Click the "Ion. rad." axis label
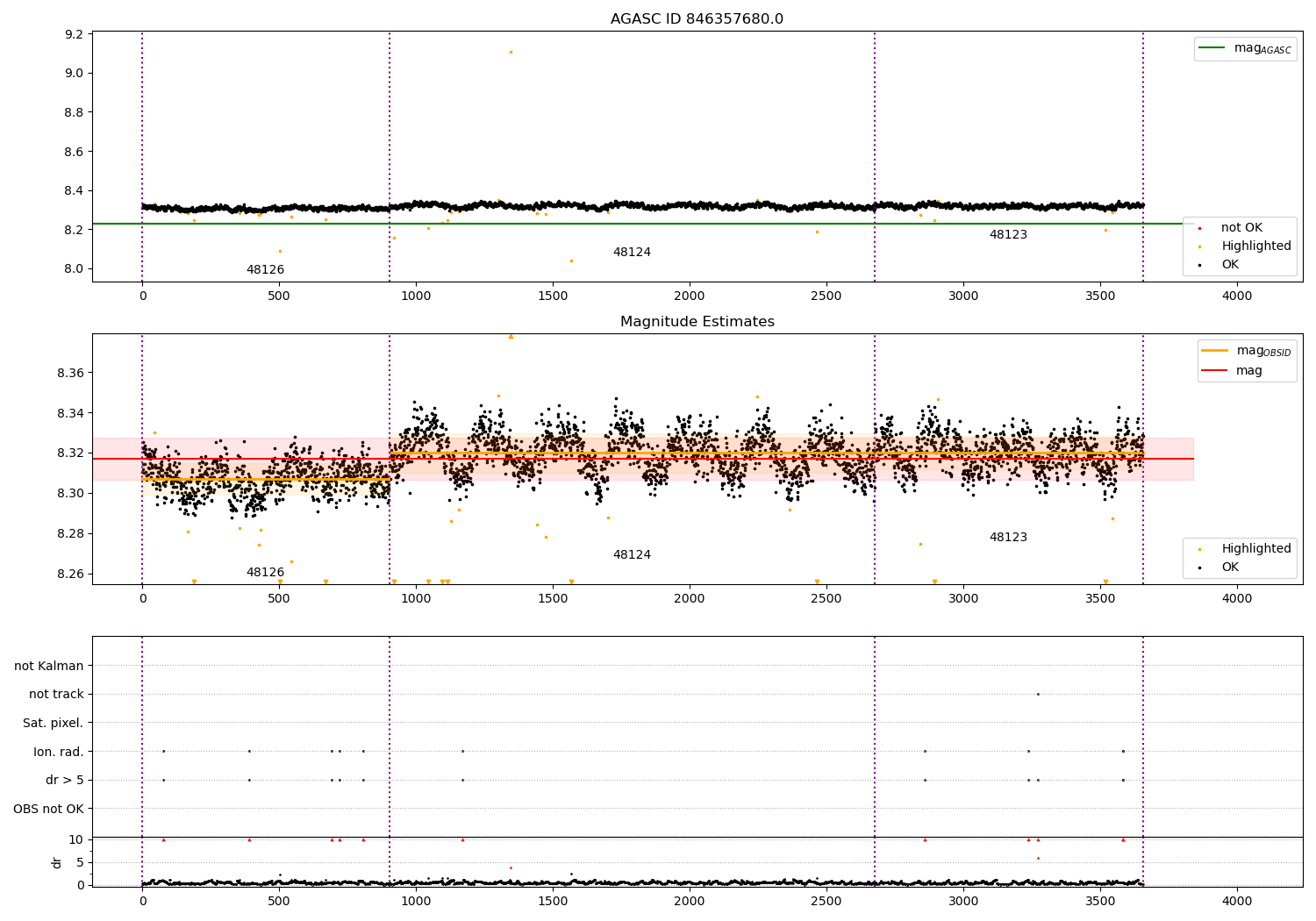The height and width of the screenshot is (921, 1316). pyautogui.click(x=59, y=752)
